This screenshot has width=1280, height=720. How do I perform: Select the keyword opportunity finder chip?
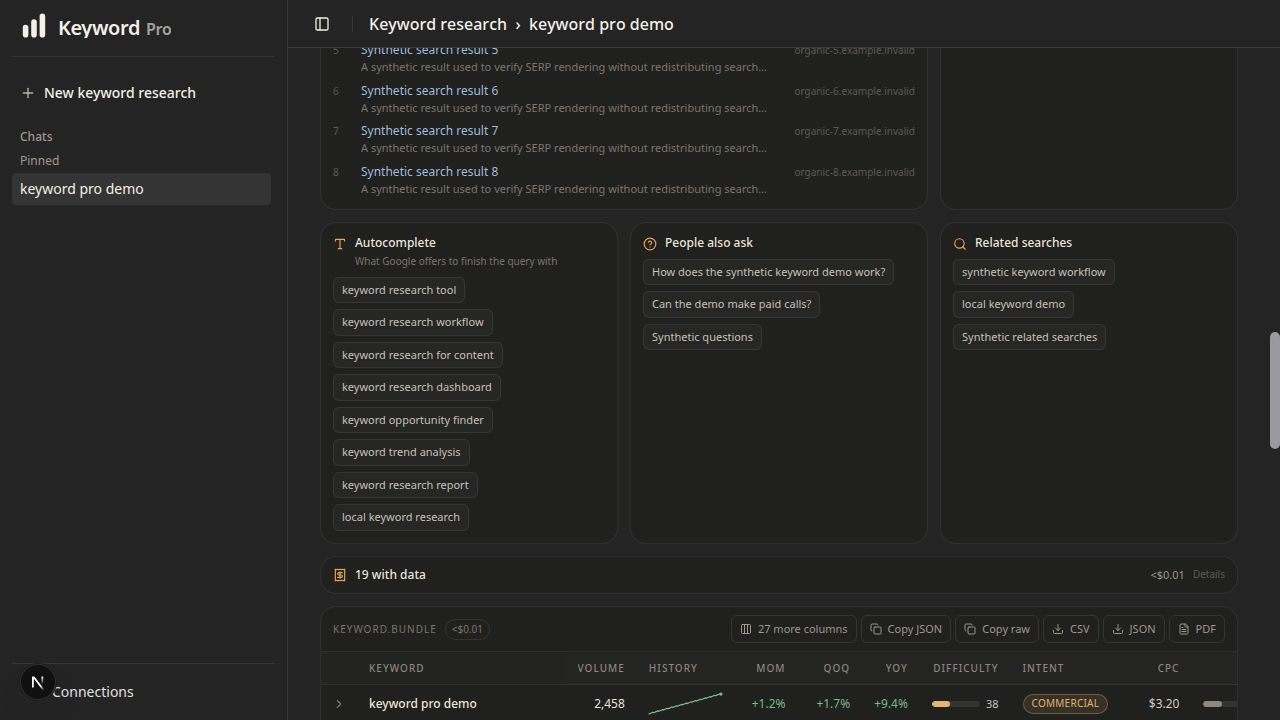click(x=413, y=420)
